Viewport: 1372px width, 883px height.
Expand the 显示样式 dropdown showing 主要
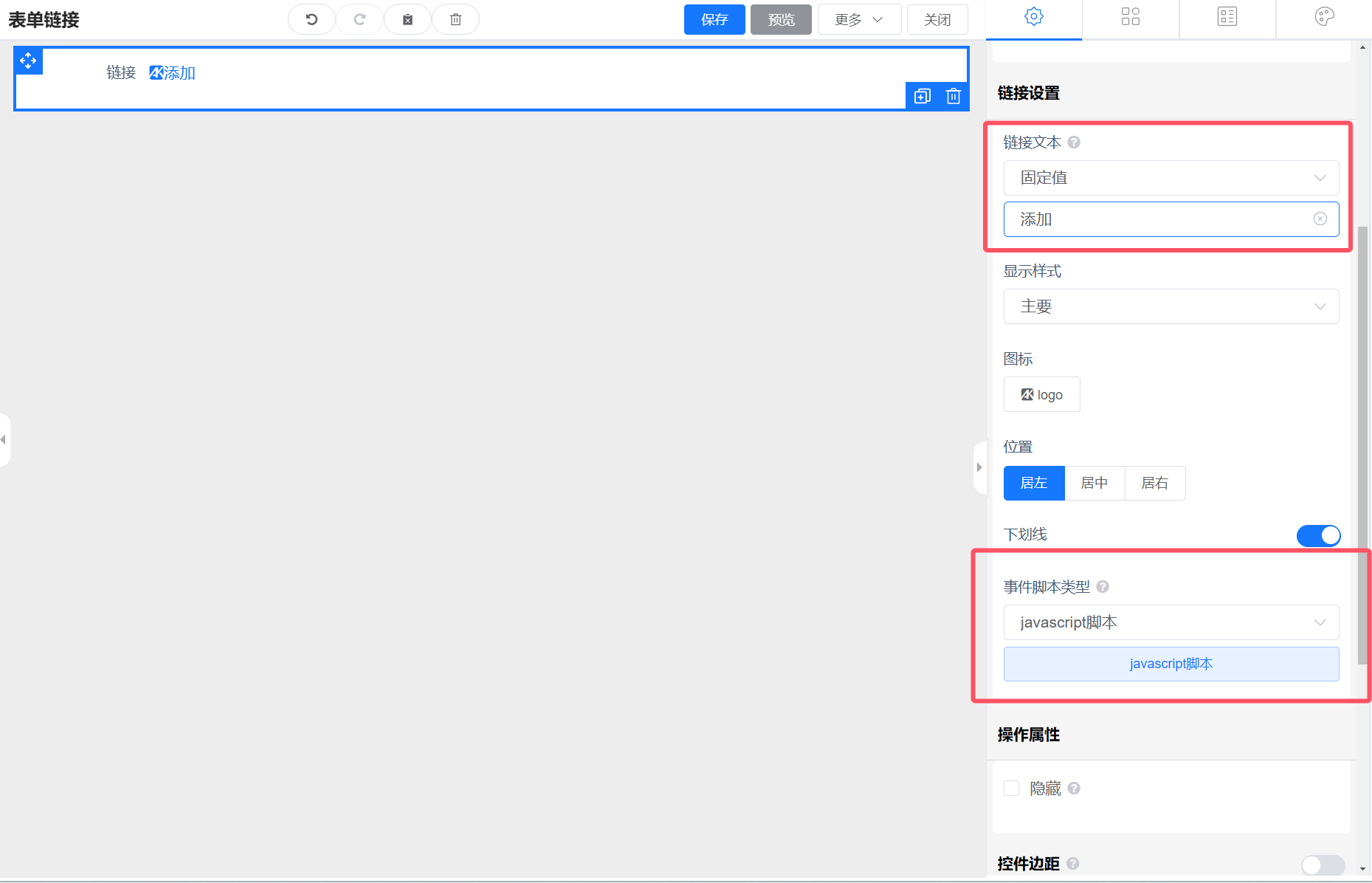point(1171,306)
